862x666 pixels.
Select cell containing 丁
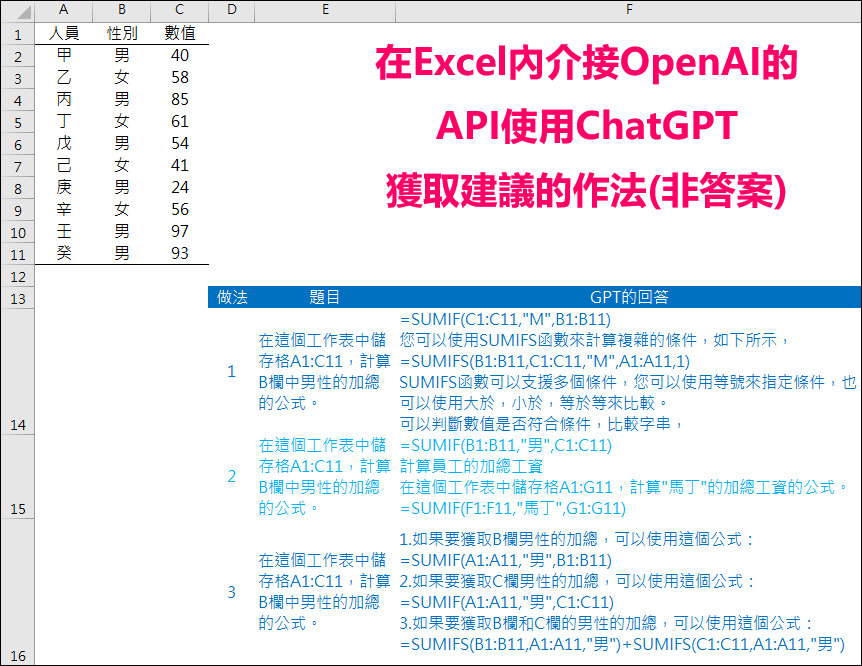[x=64, y=122]
